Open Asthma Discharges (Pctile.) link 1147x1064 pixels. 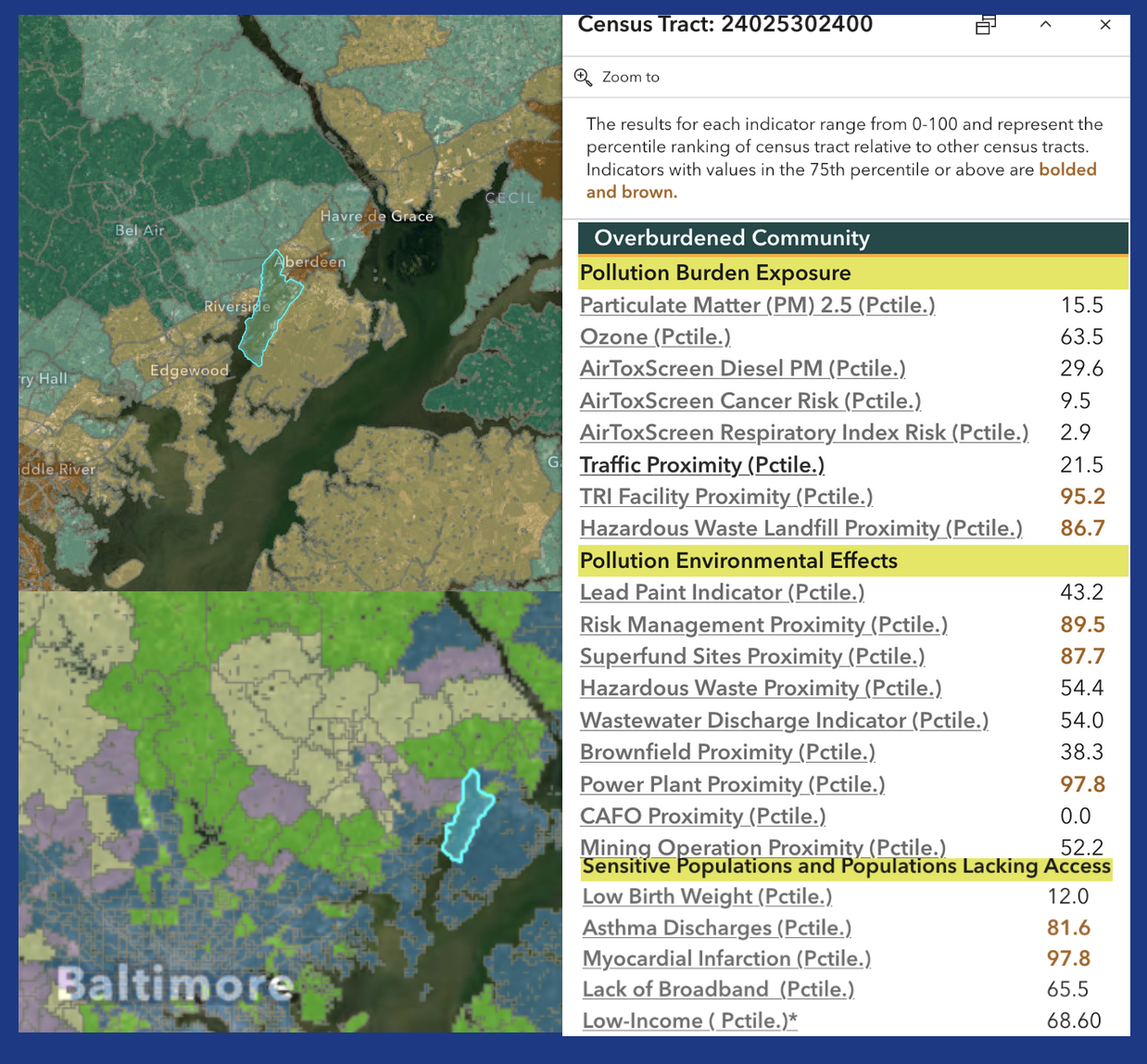(717, 927)
